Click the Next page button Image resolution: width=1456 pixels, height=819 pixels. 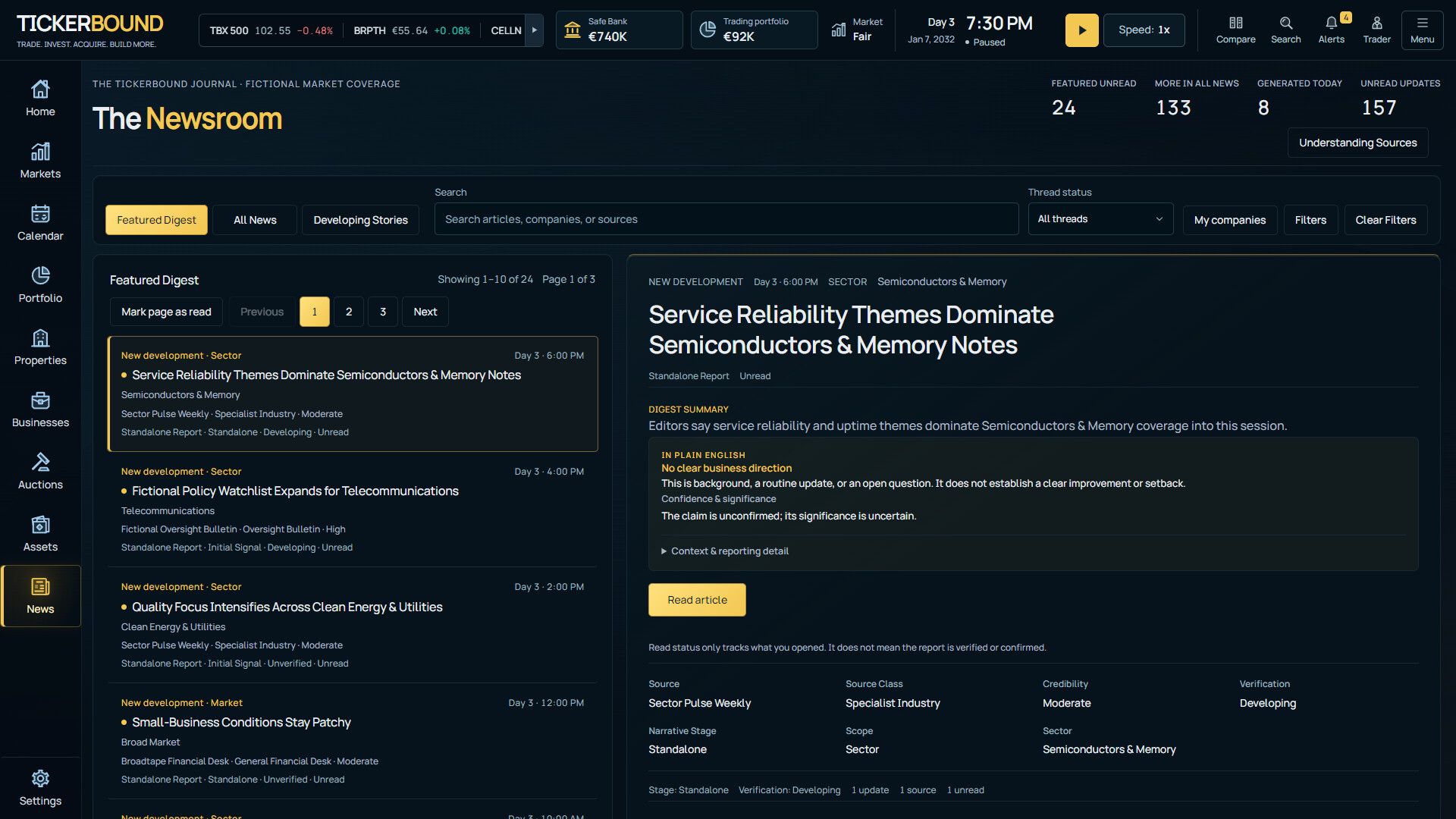pos(425,312)
